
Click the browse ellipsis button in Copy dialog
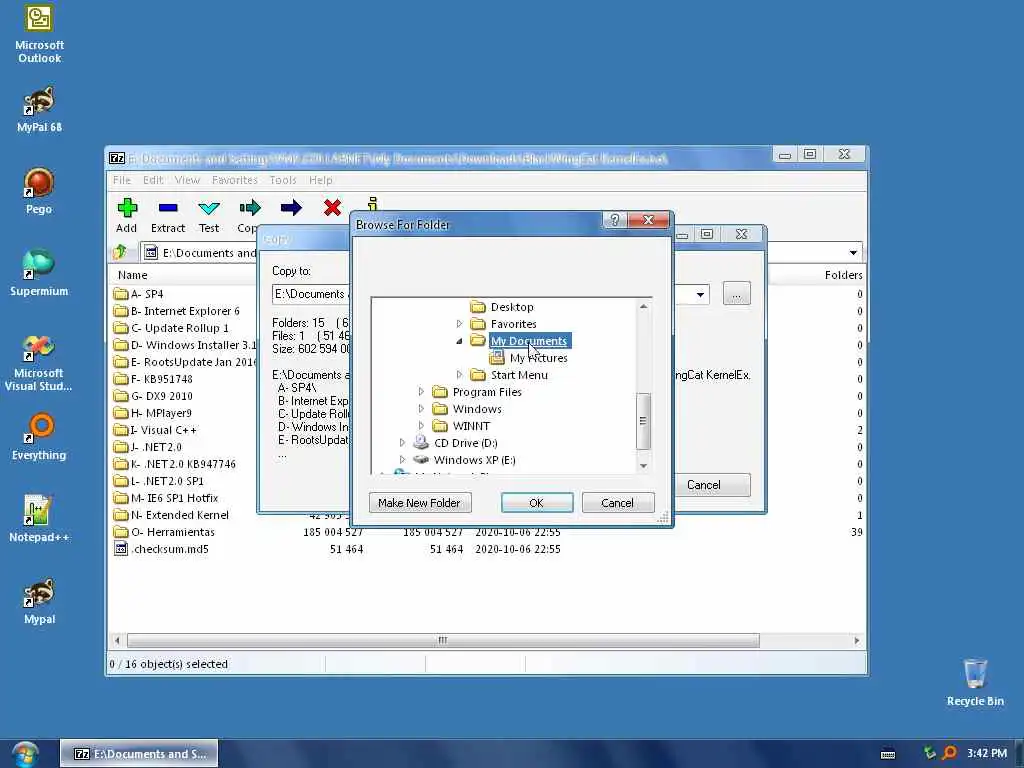tap(737, 295)
